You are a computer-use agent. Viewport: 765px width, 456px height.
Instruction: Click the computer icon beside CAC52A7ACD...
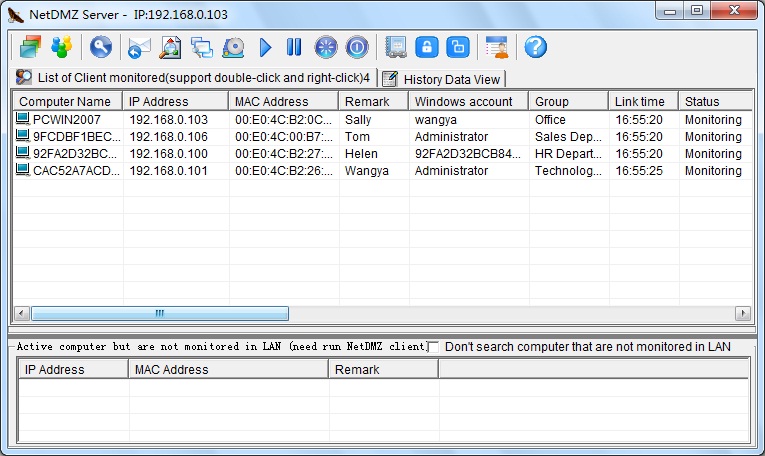coord(22,170)
